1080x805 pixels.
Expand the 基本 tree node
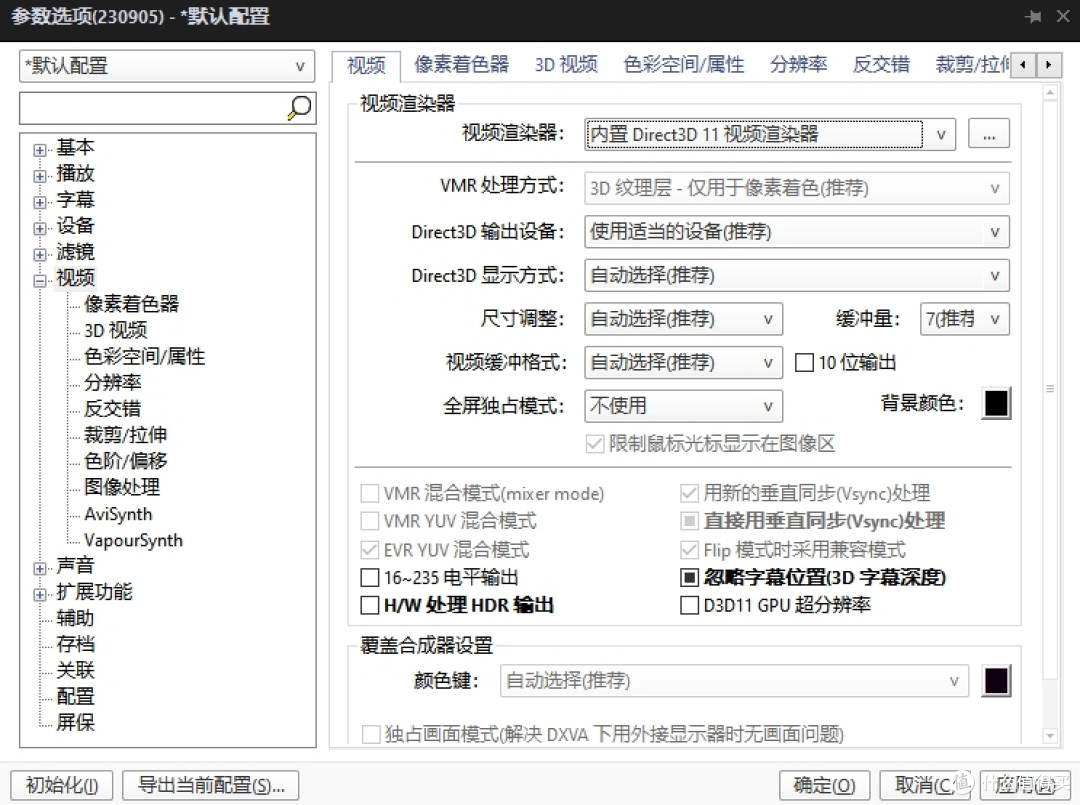pyautogui.click(x=40, y=149)
